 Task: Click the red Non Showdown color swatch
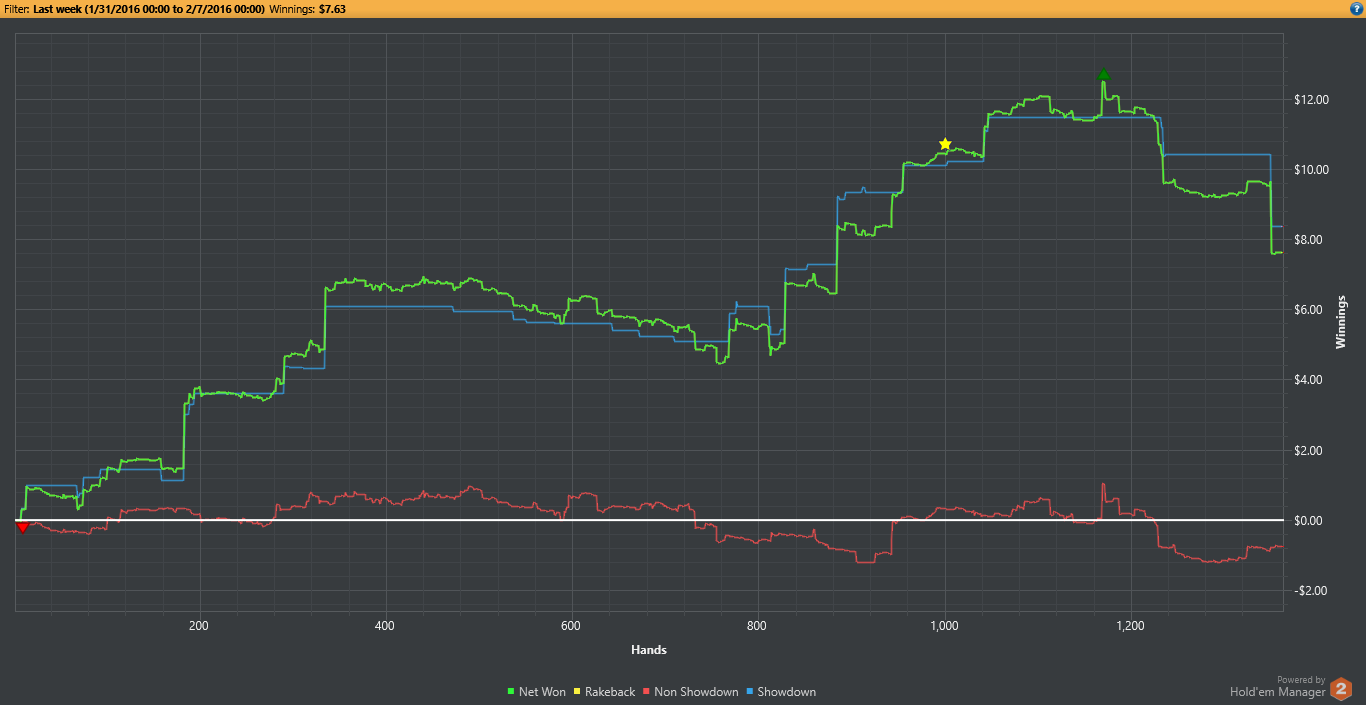pyautogui.click(x=647, y=692)
